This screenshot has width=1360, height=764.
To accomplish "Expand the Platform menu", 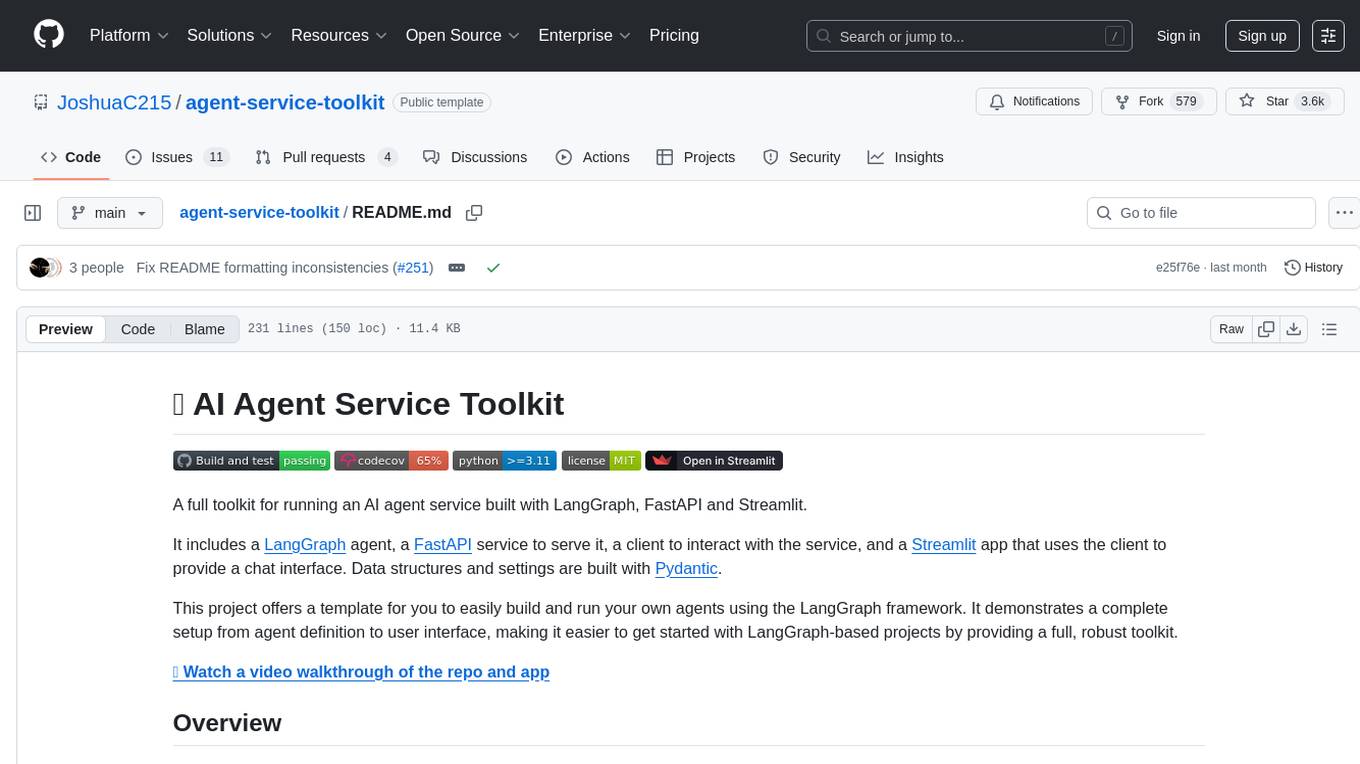I will coord(129,35).
